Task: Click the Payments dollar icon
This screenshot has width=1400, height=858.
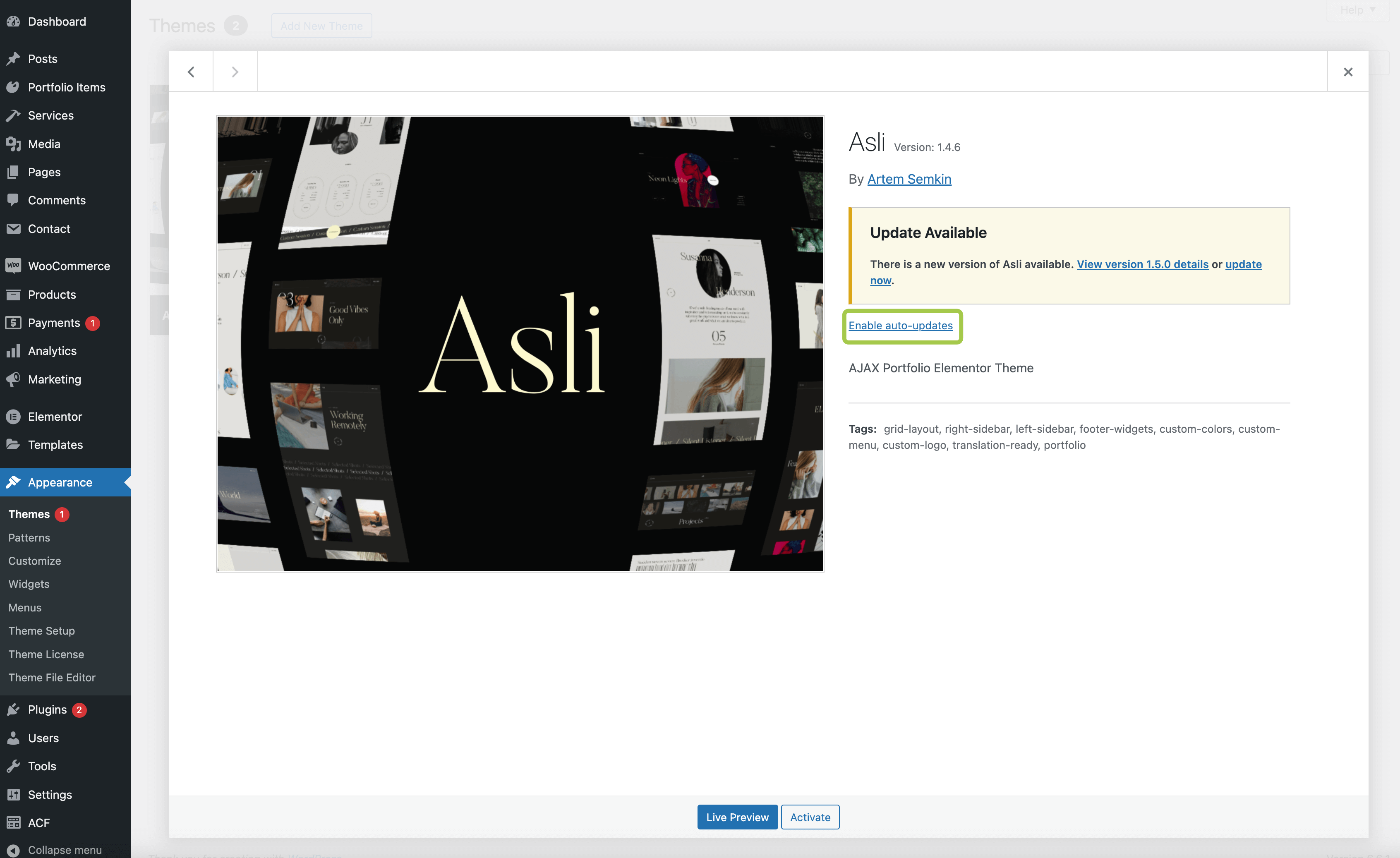Action: point(13,322)
